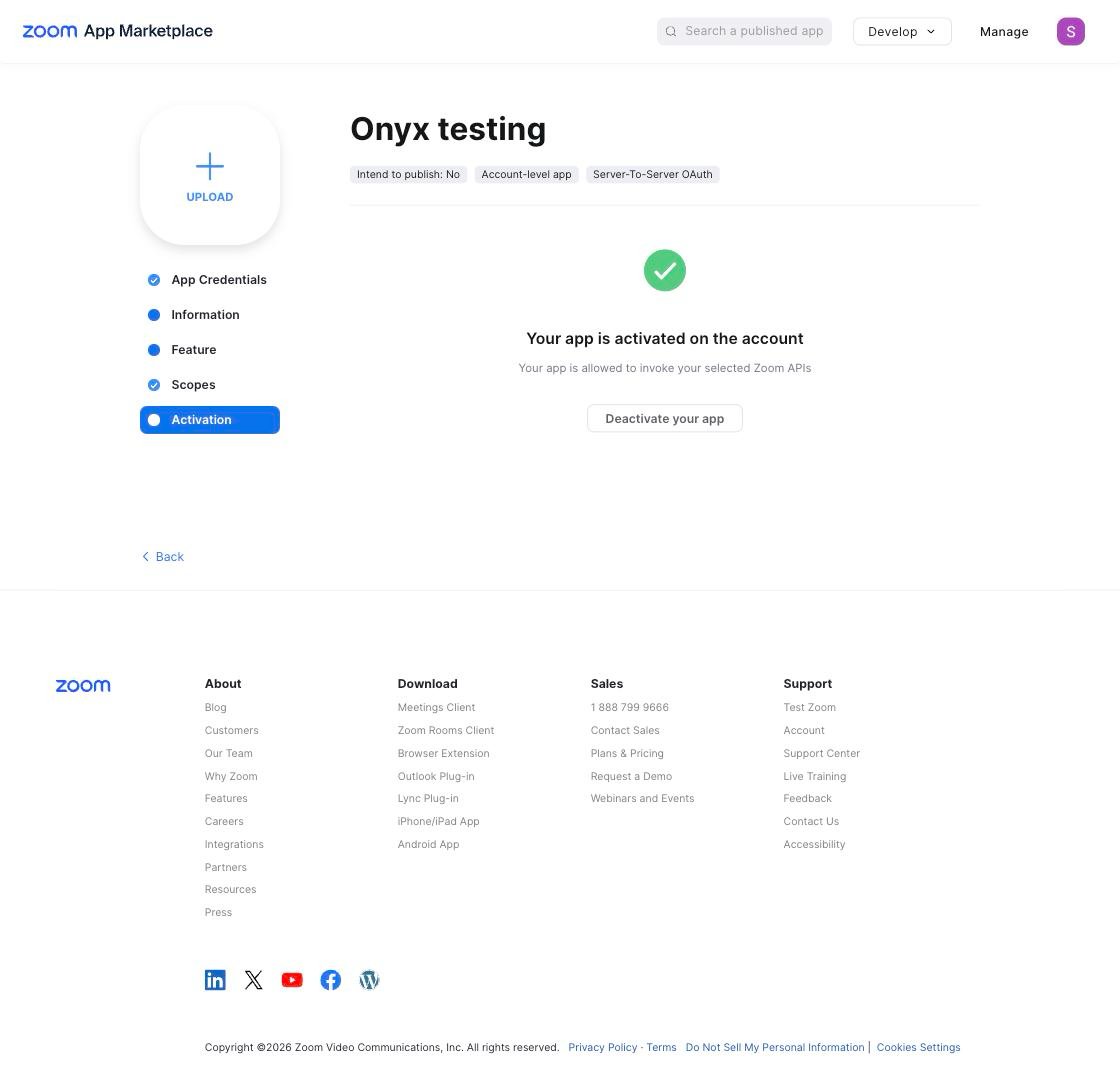Image resolution: width=1120 pixels, height=1078 pixels.
Task: Open Do Not Sell My Personal Information
Action: 774,1047
